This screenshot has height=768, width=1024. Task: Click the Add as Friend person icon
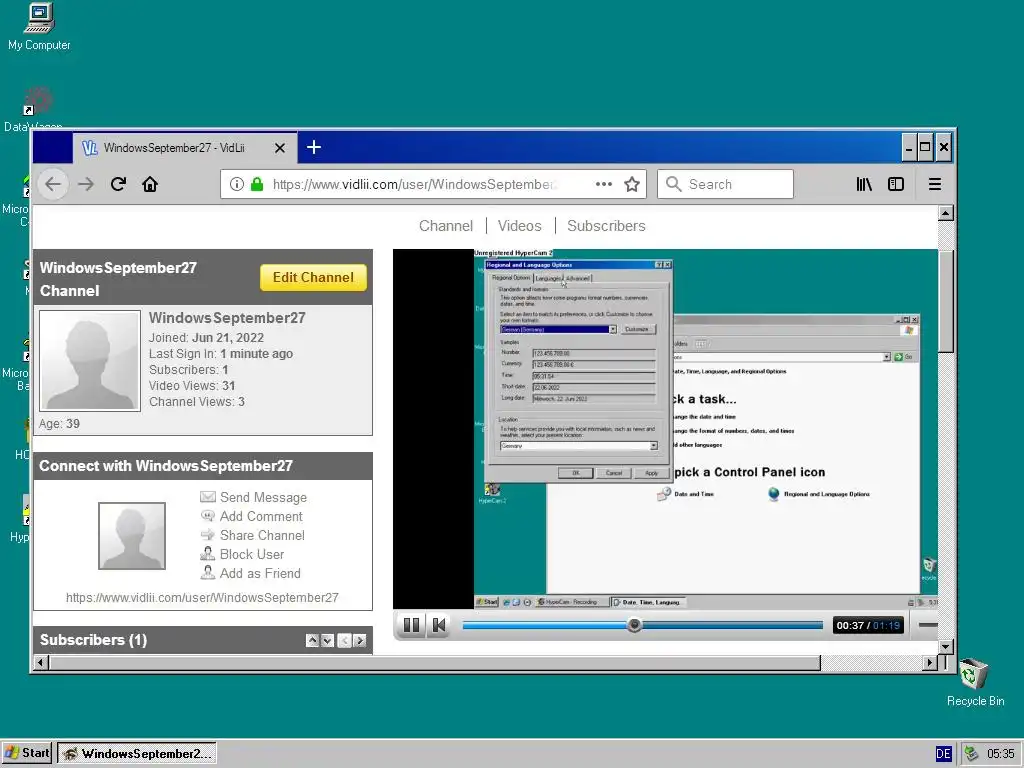(208, 573)
